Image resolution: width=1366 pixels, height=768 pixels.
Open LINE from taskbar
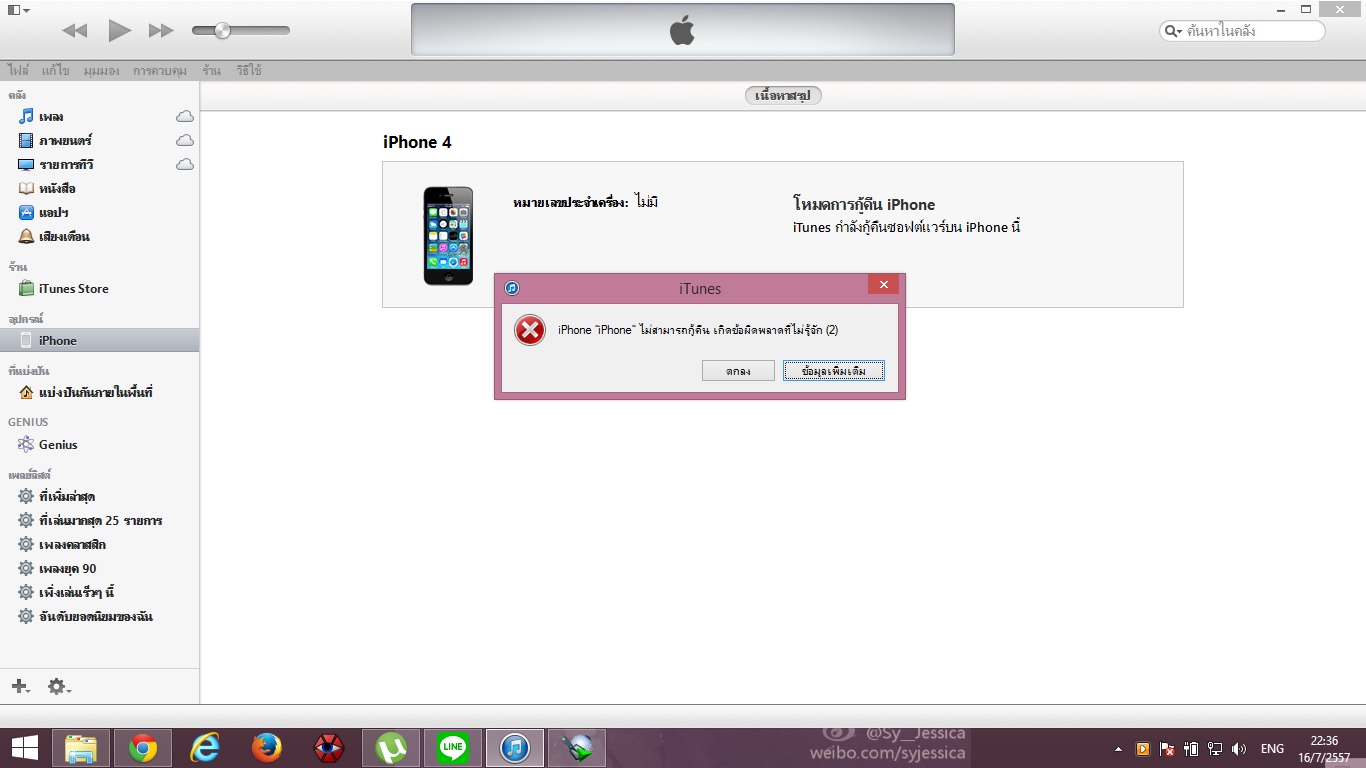453,748
